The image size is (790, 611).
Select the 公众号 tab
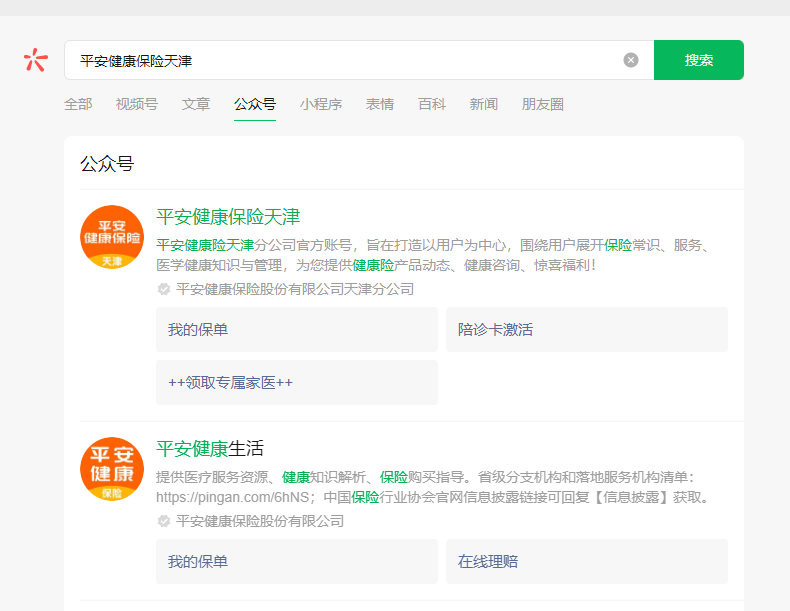point(255,104)
